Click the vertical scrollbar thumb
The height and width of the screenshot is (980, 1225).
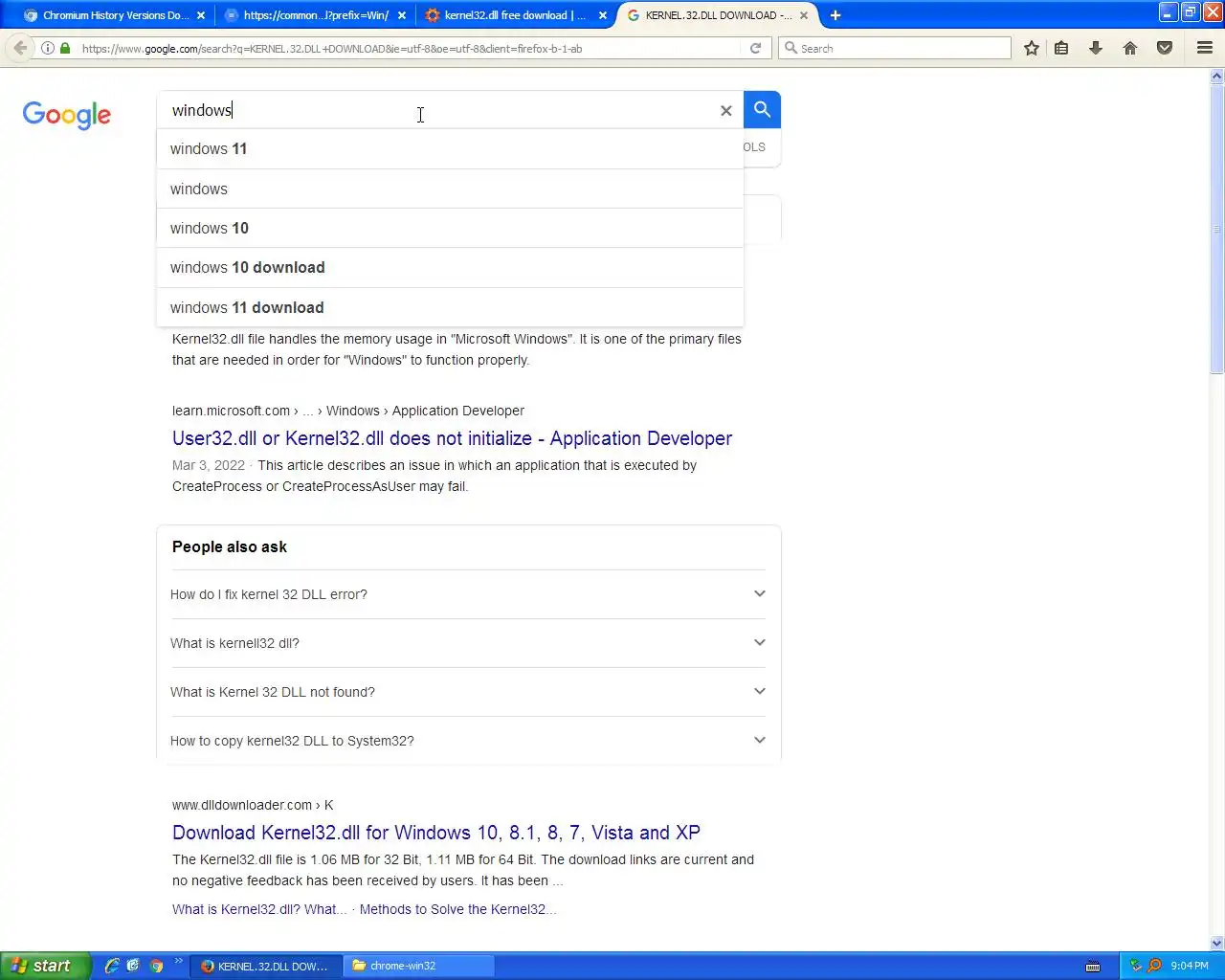tap(1217, 230)
